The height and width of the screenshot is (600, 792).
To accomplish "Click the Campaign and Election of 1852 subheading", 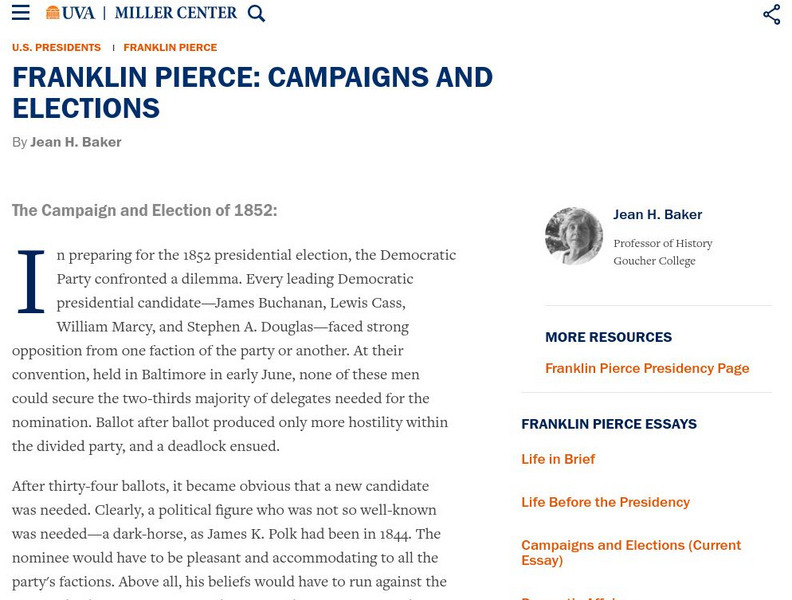I will 144,211.
